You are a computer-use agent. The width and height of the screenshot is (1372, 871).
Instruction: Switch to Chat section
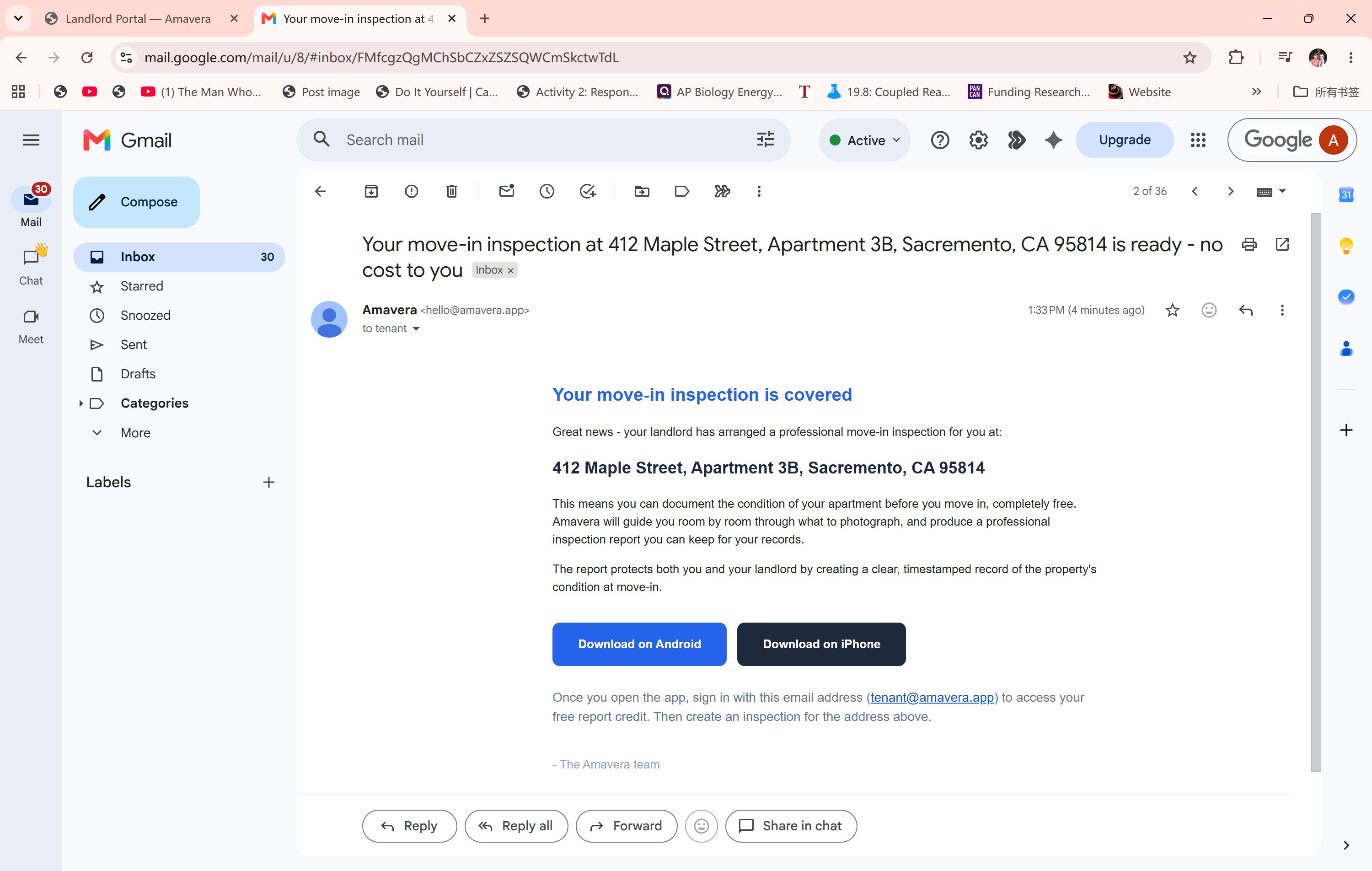coord(31,266)
